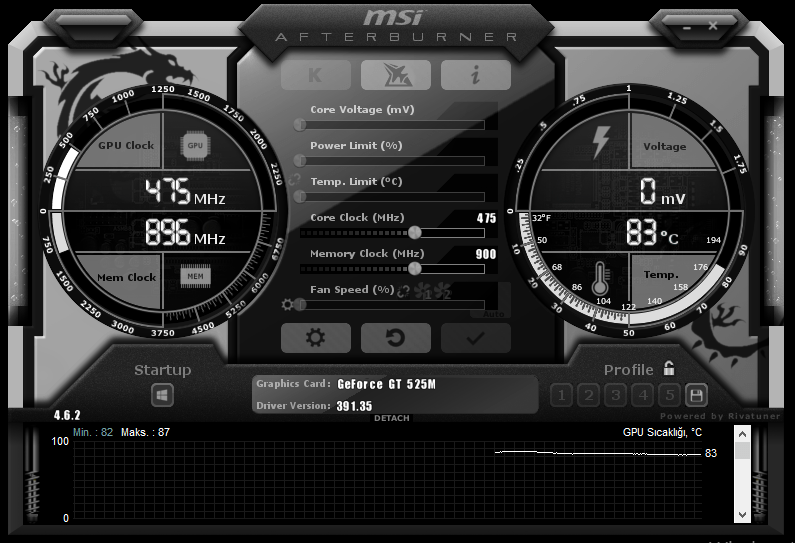Screen dimensions: 795x543
Task: Click the MEM chip icon
Action: point(195,276)
